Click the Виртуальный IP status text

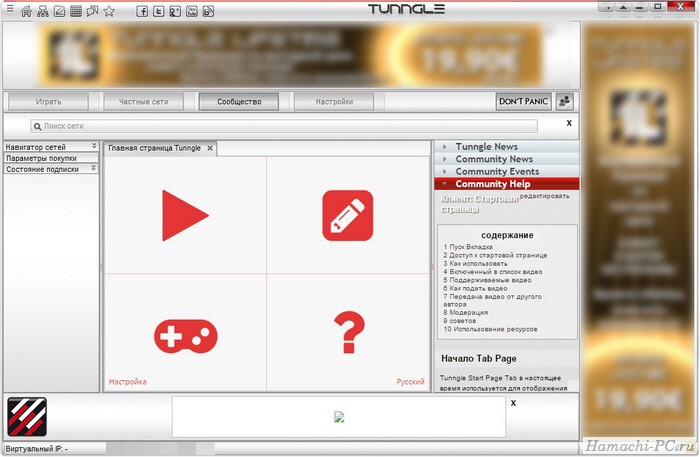point(37,449)
